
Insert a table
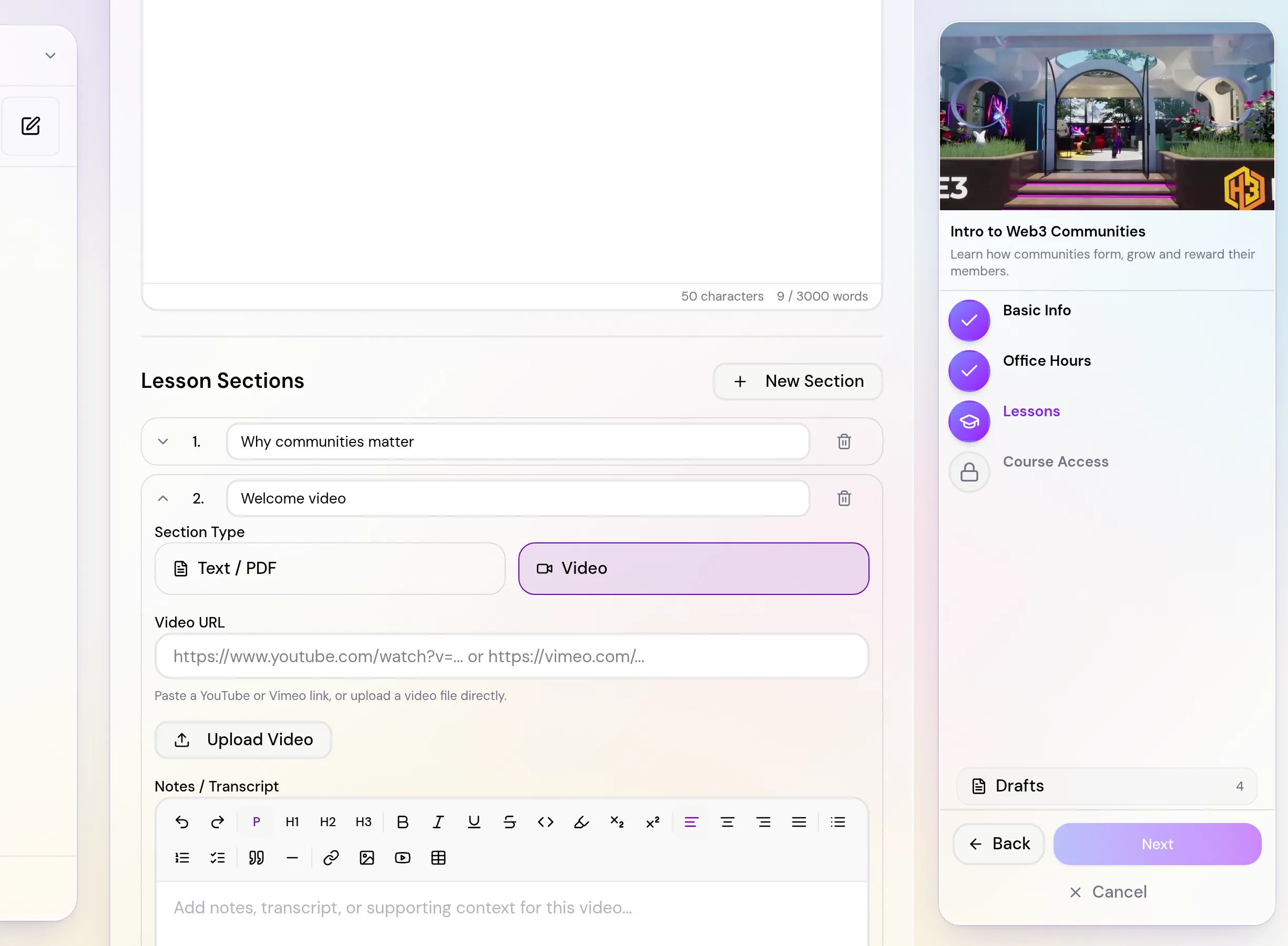438,858
